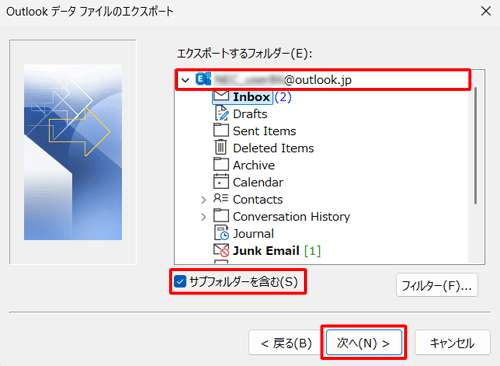Select the Sent Items folder label
The width and height of the screenshot is (500, 366).
[x=264, y=131]
